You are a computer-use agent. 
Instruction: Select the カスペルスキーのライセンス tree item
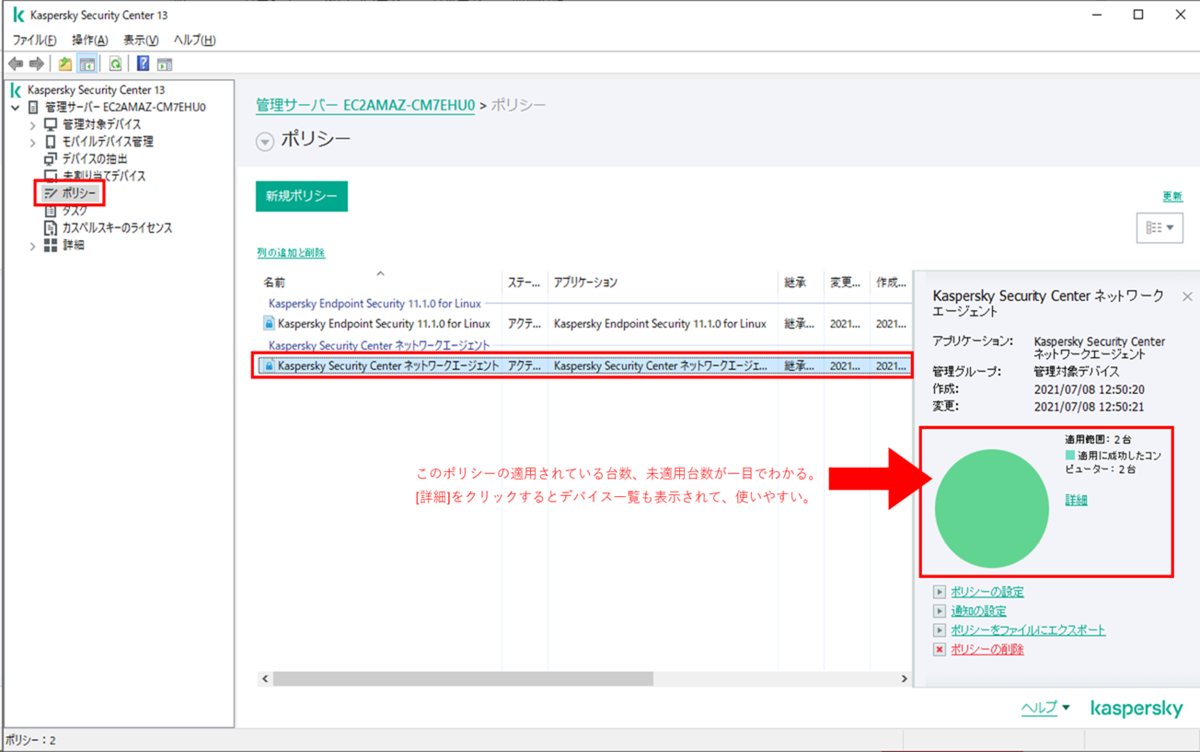click(x=117, y=228)
